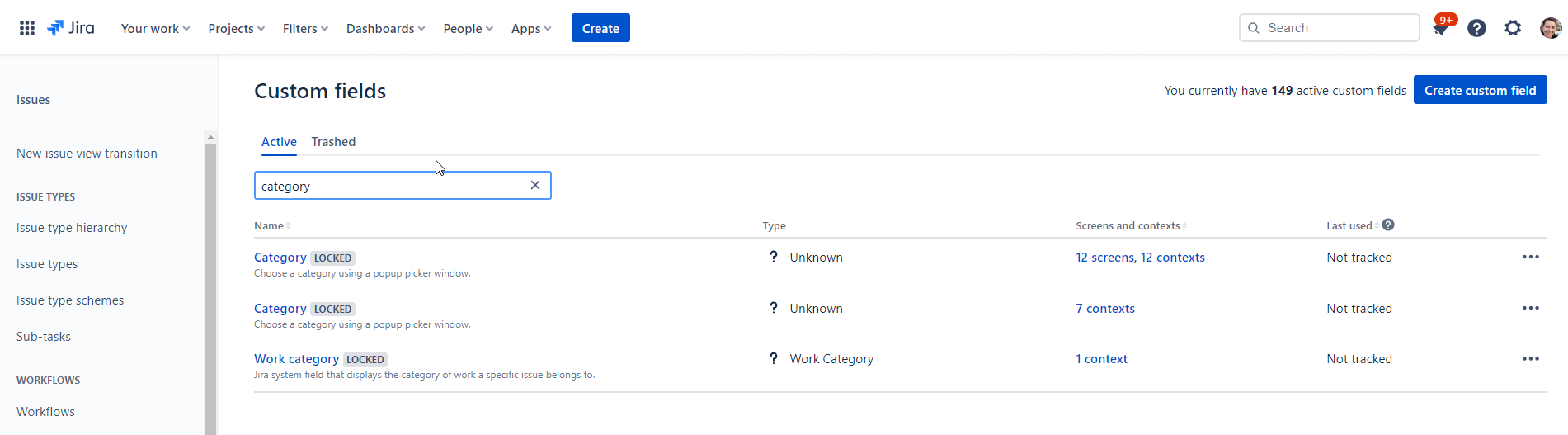1568x435 pixels.
Task: Open the first Category field link
Action: pos(280,258)
